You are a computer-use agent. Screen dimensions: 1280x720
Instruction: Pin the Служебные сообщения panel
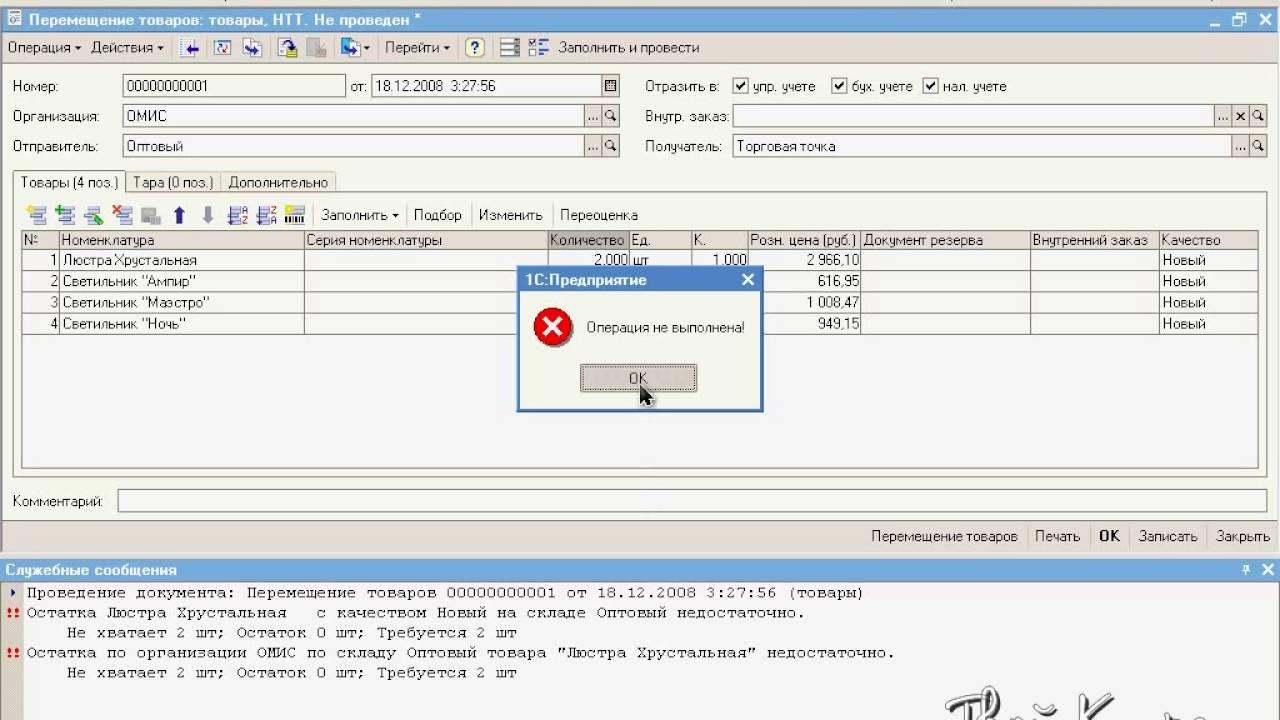click(x=1246, y=569)
